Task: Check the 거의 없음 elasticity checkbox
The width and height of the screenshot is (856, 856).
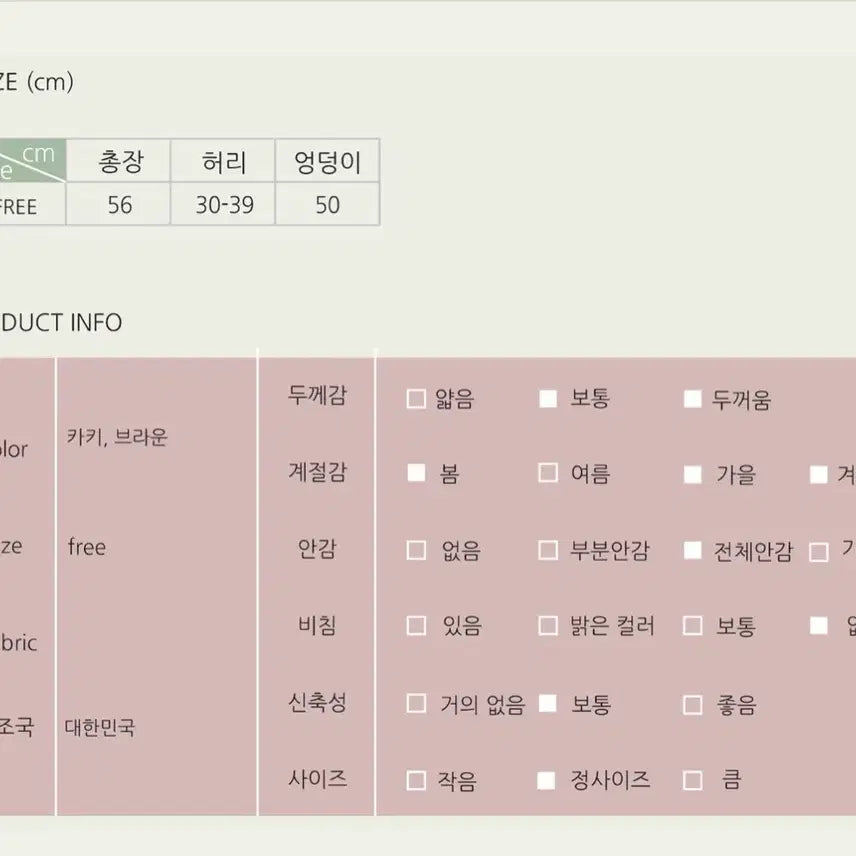Action: point(416,704)
